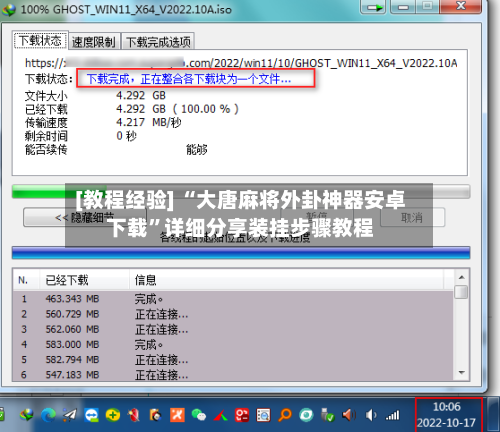This screenshot has height=432, width=500.
Task: Open the teal circle tray icon
Action: [x=306, y=415]
